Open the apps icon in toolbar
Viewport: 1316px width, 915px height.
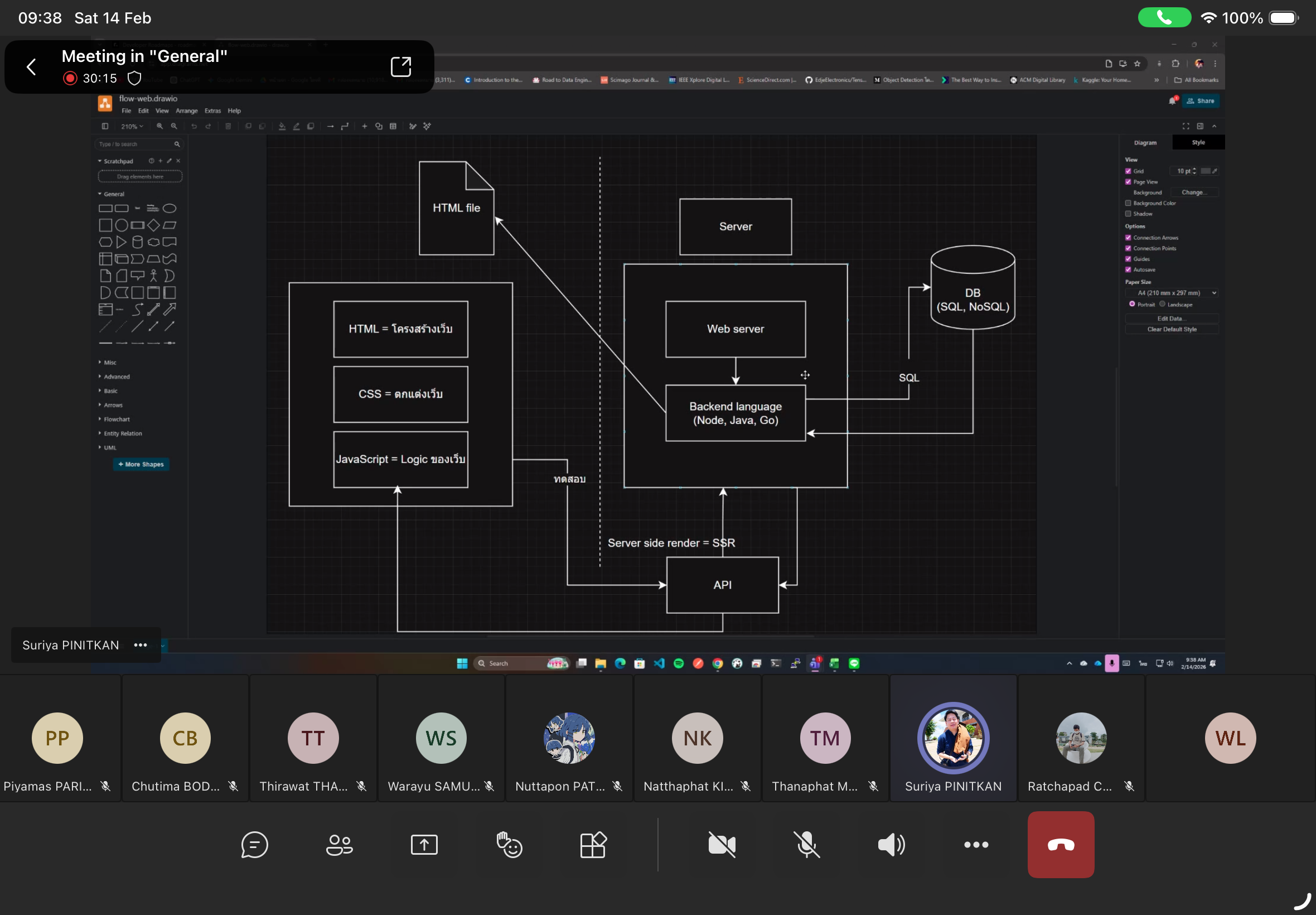pos(593,845)
